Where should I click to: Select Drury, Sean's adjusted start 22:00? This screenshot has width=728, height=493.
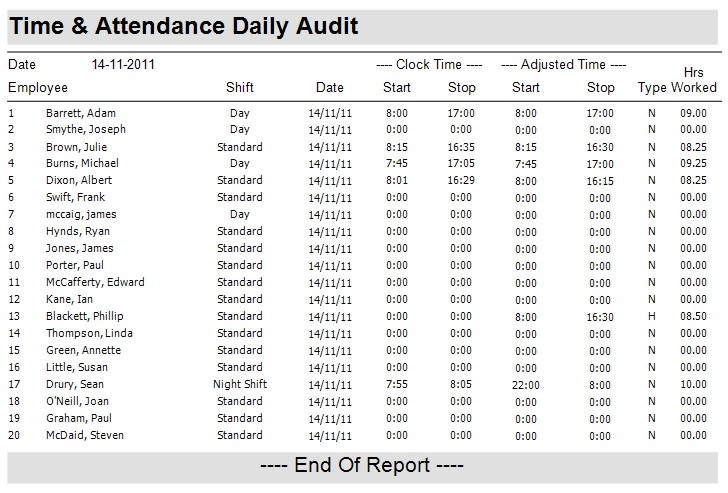tap(526, 385)
